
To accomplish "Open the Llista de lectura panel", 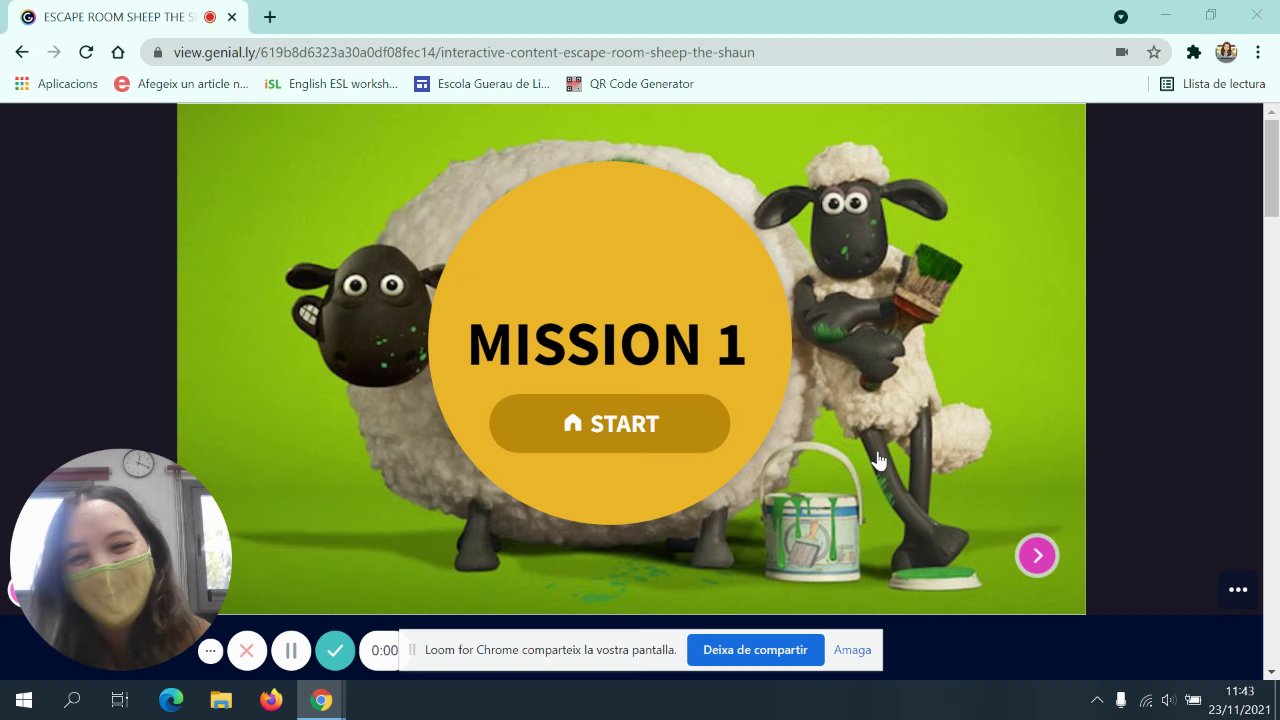I will click(x=1212, y=84).
